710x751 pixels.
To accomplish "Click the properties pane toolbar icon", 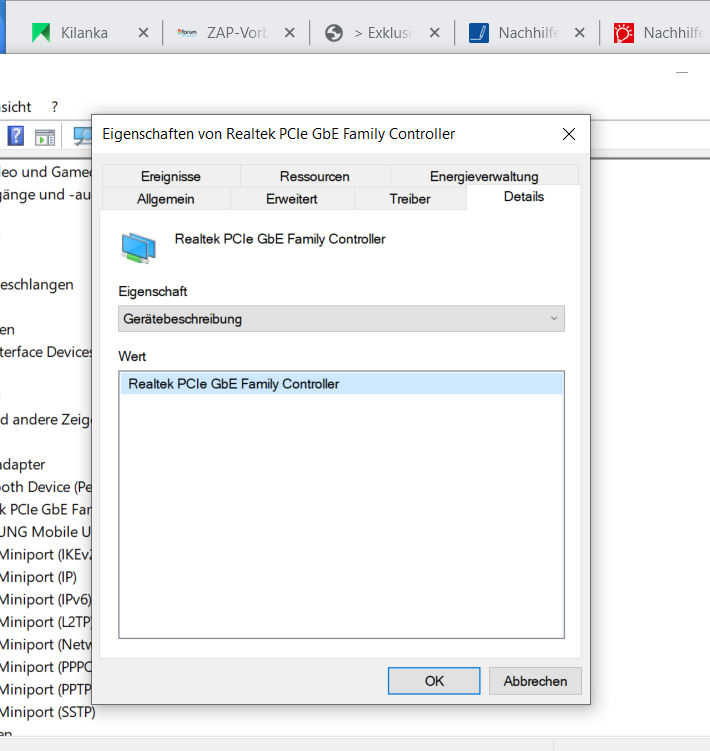I will [x=45, y=137].
